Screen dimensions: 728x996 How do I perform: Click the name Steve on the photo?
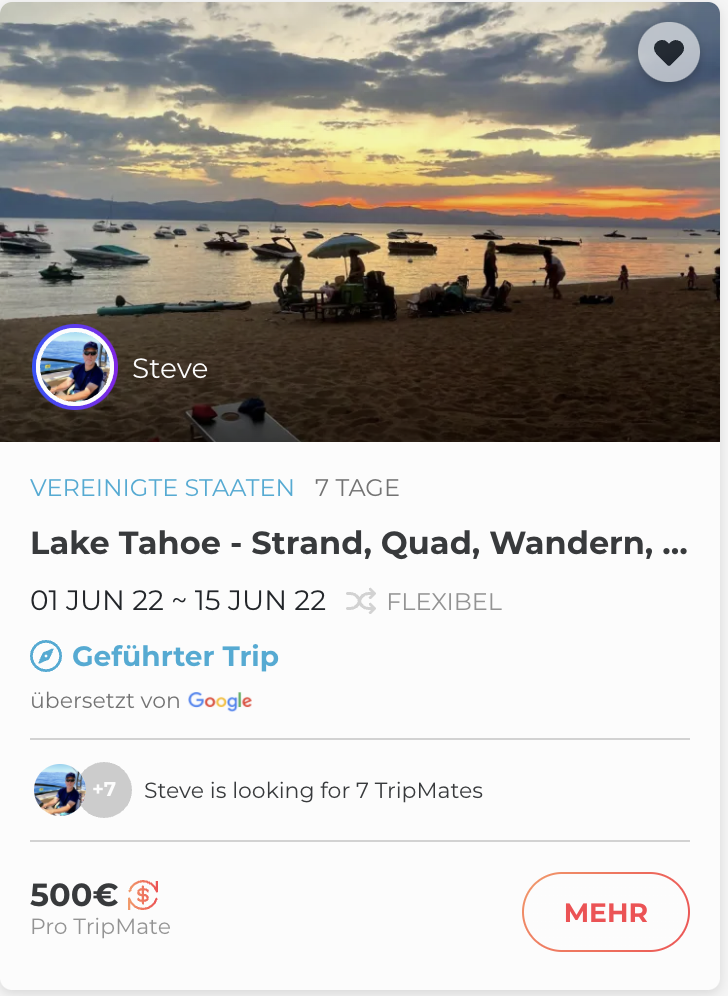[x=170, y=368]
